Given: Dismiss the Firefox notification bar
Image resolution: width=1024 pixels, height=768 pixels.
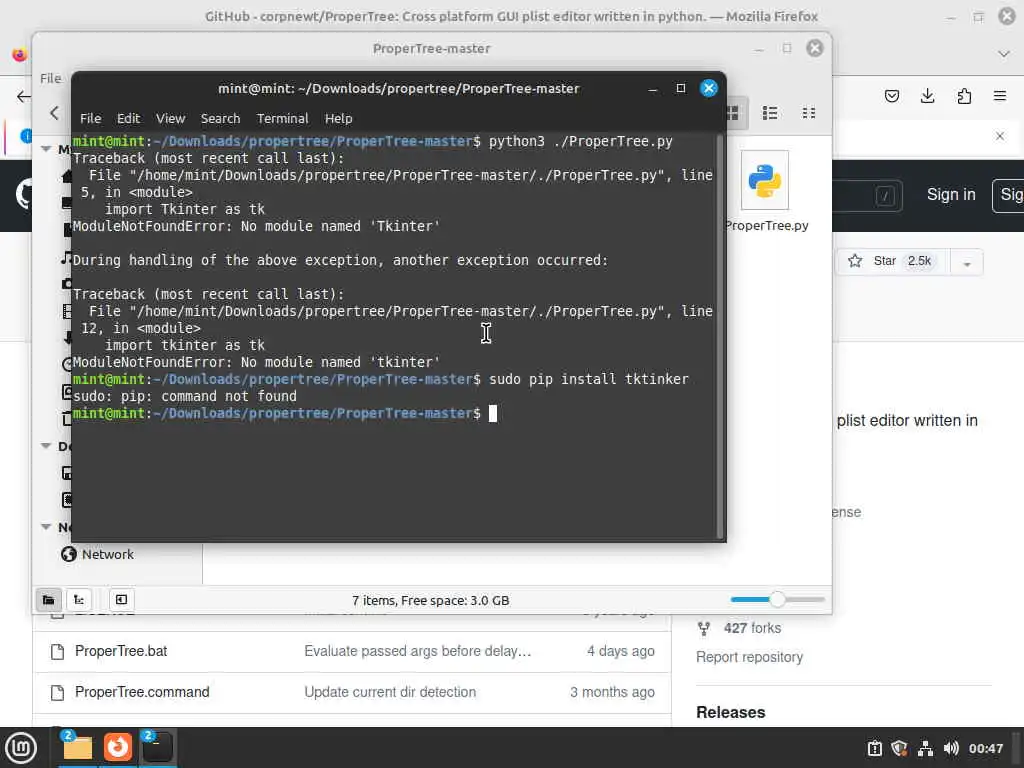Looking at the screenshot, I should coord(1000,136).
